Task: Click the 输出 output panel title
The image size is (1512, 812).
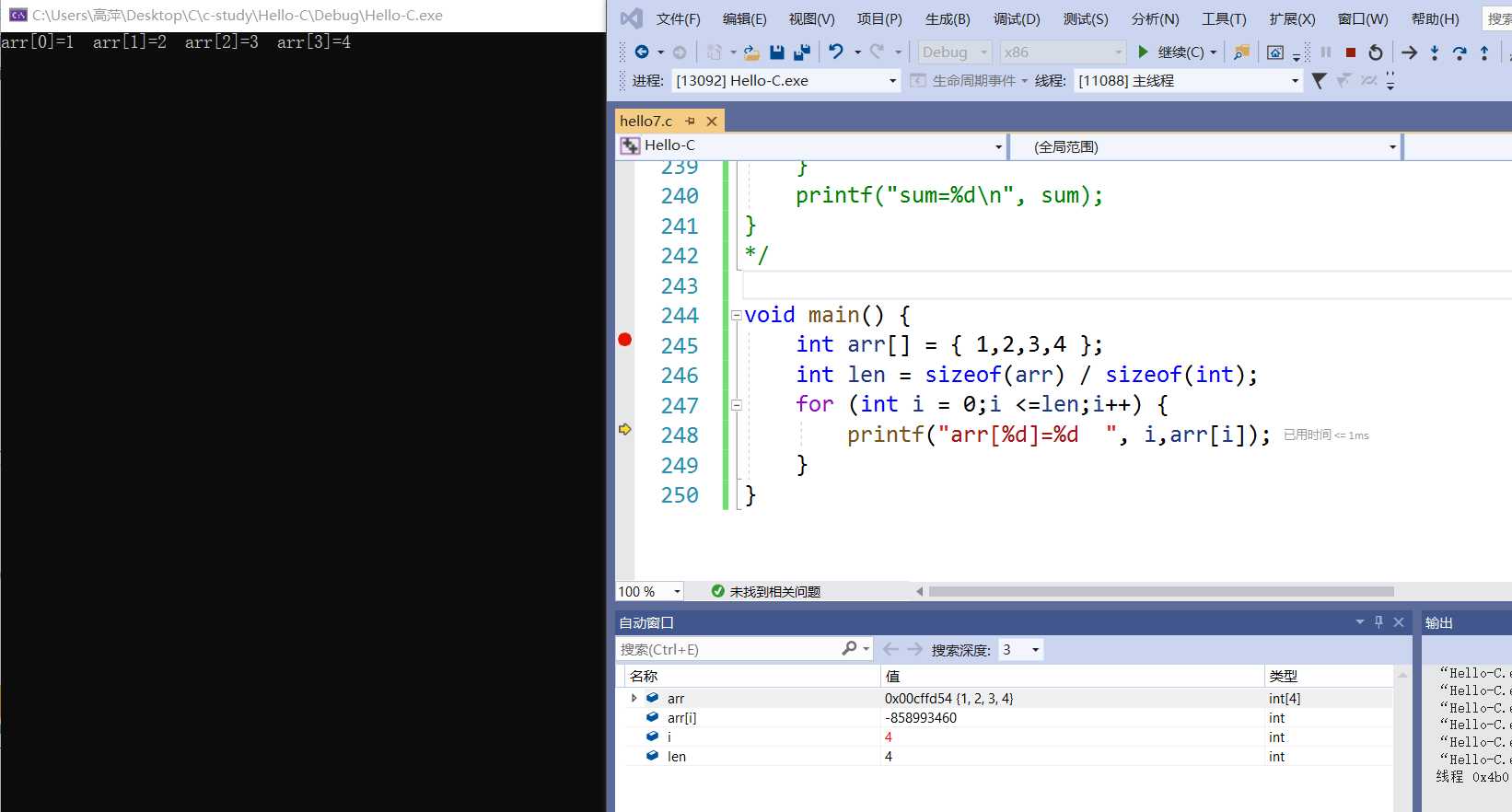Action: pyautogui.click(x=1439, y=623)
